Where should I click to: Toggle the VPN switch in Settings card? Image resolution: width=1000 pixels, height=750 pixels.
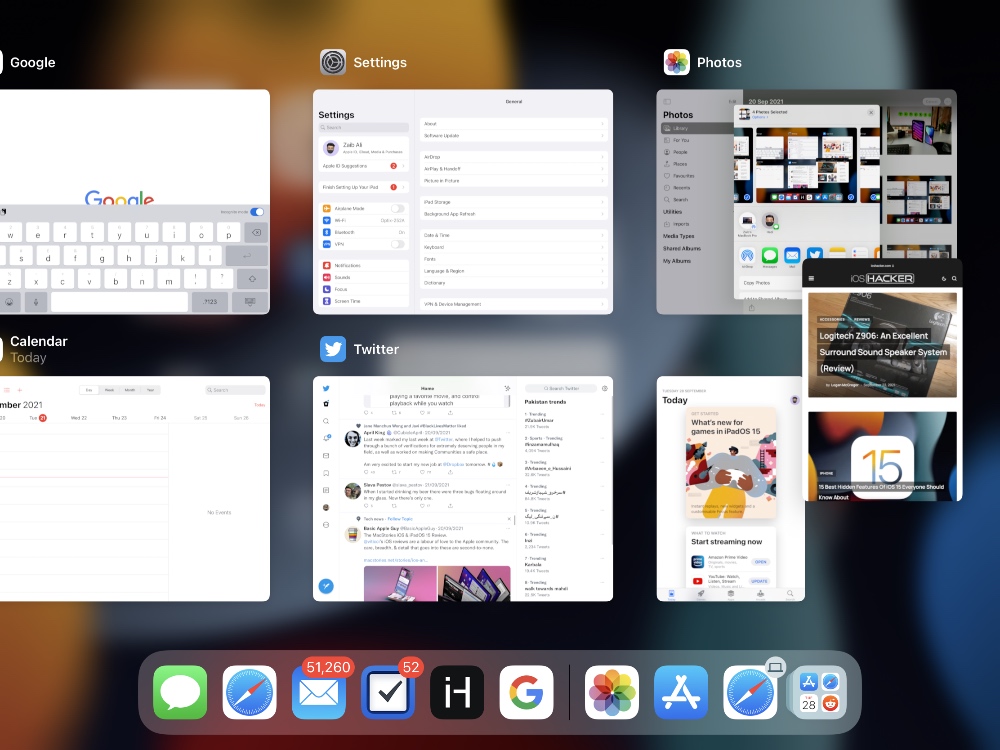coord(397,244)
